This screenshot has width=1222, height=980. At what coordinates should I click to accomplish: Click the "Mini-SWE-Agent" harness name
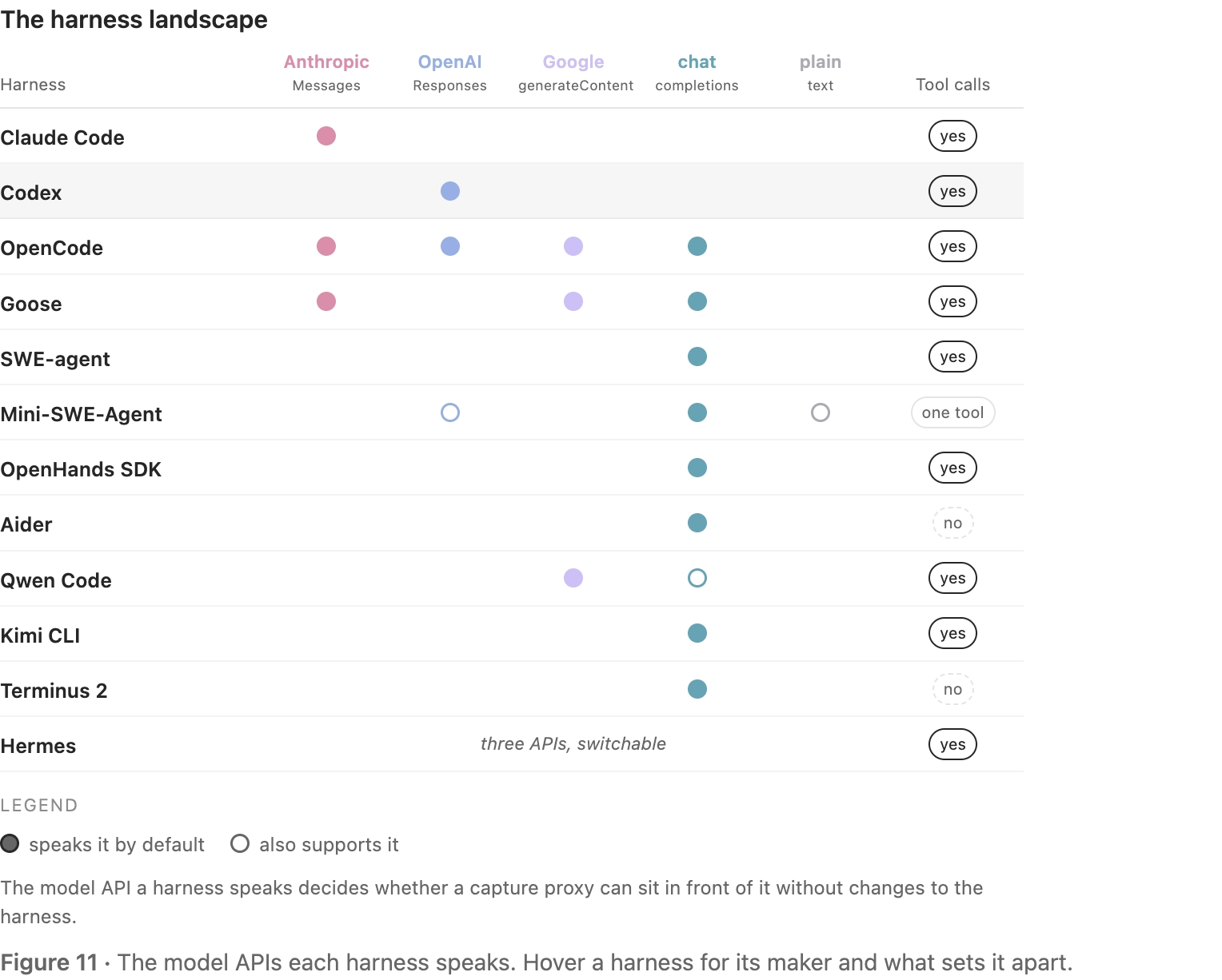click(x=81, y=414)
